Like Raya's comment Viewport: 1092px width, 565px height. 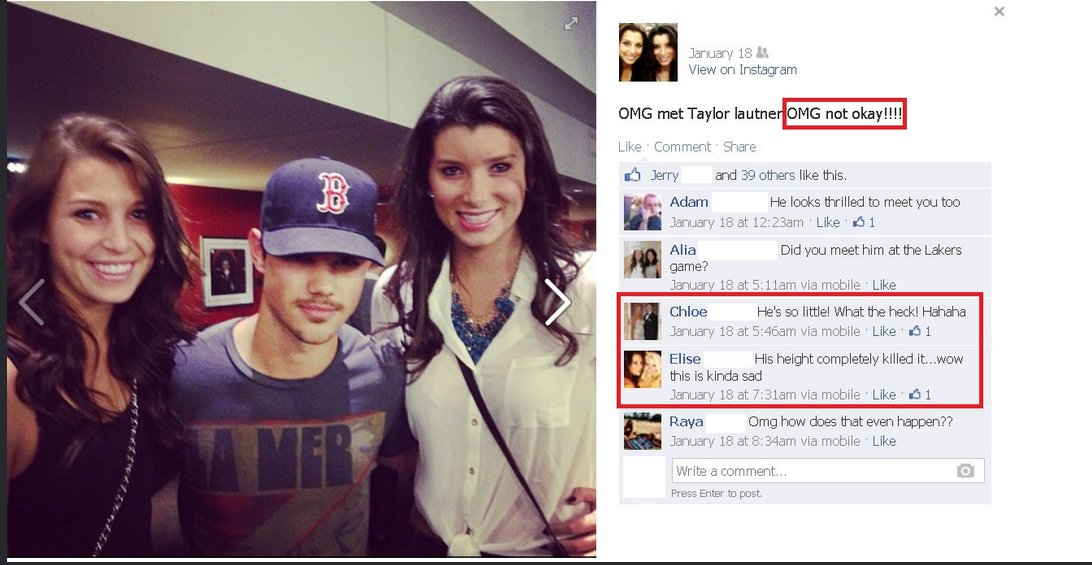point(884,441)
